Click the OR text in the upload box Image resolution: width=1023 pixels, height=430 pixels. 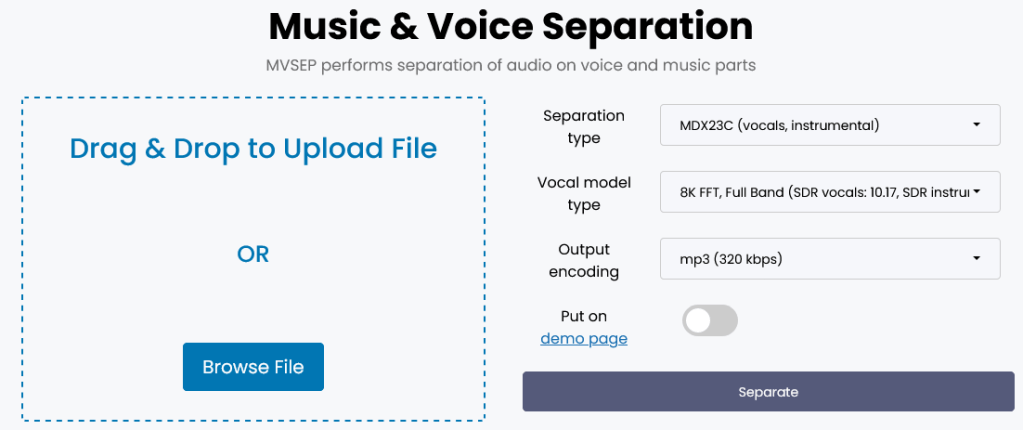tap(253, 254)
